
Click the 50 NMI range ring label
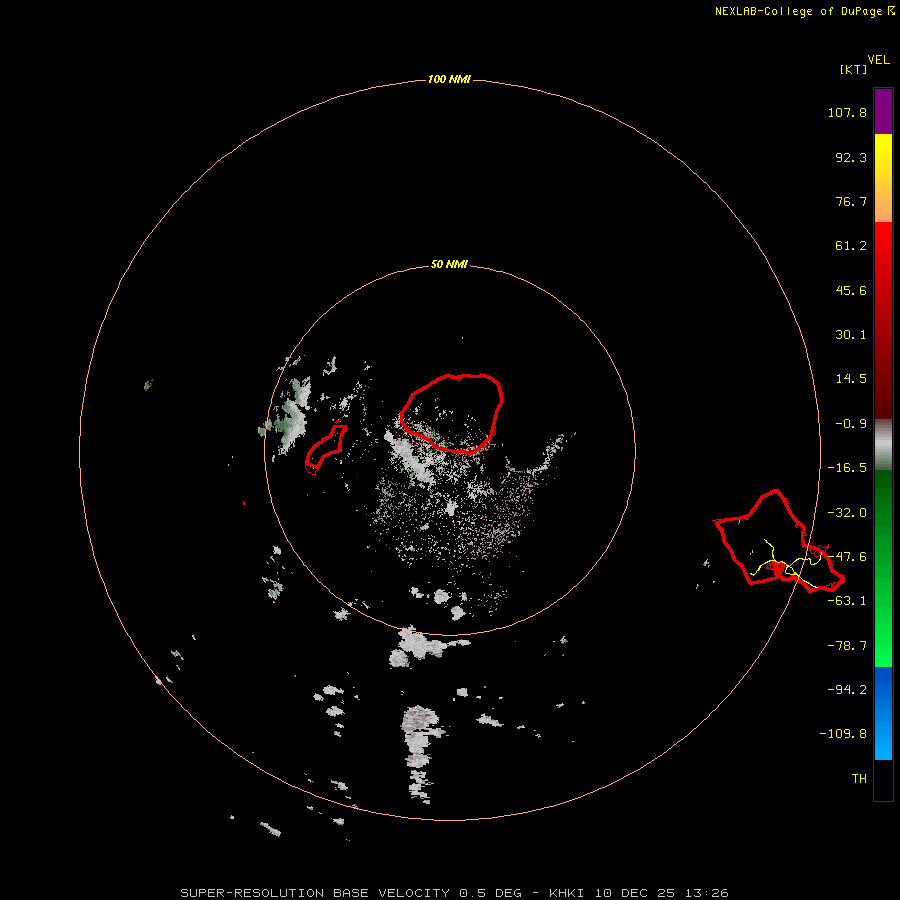(x=449, y=265)
